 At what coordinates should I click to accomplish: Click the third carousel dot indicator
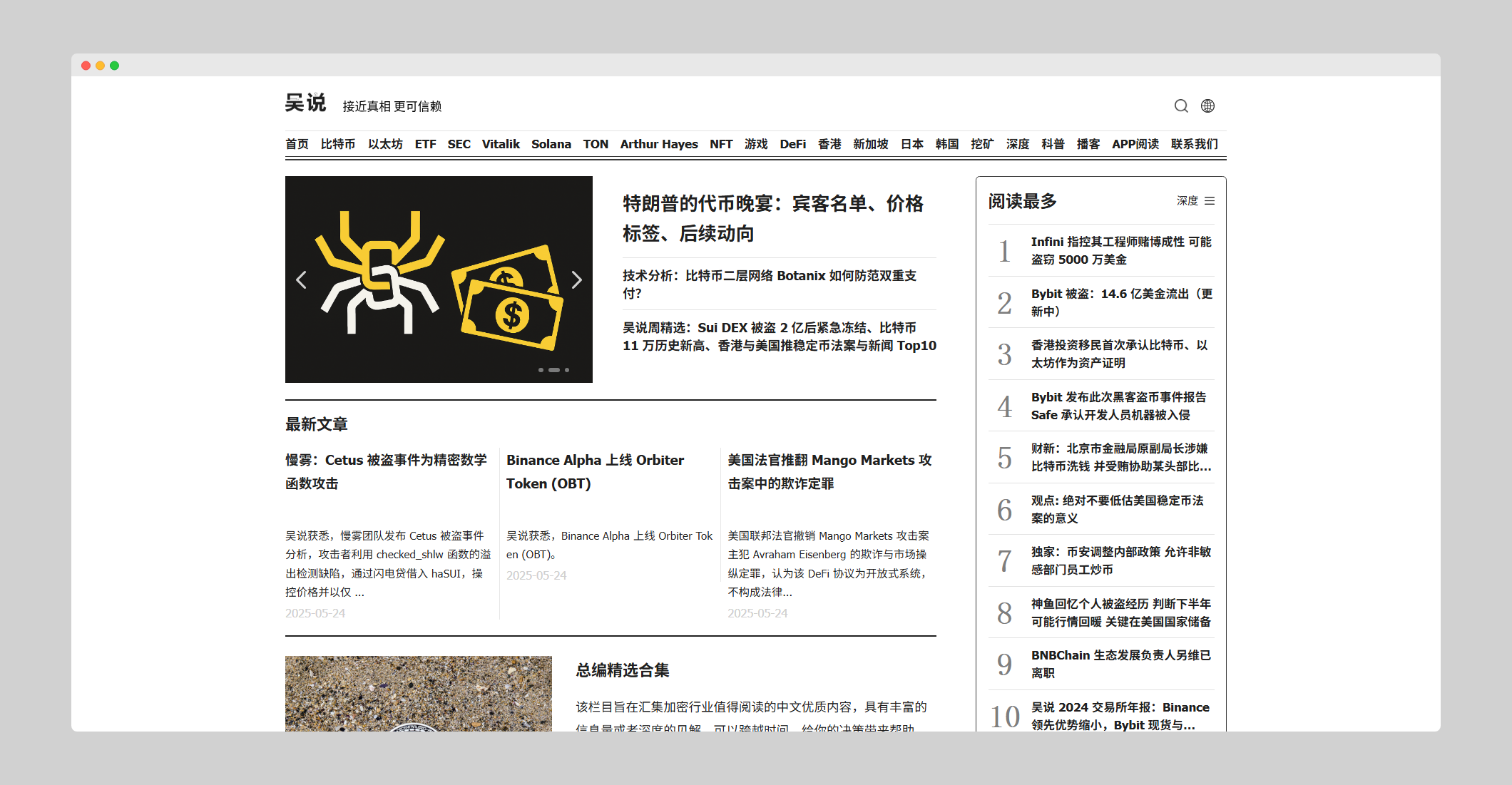[x=568, y=370]
